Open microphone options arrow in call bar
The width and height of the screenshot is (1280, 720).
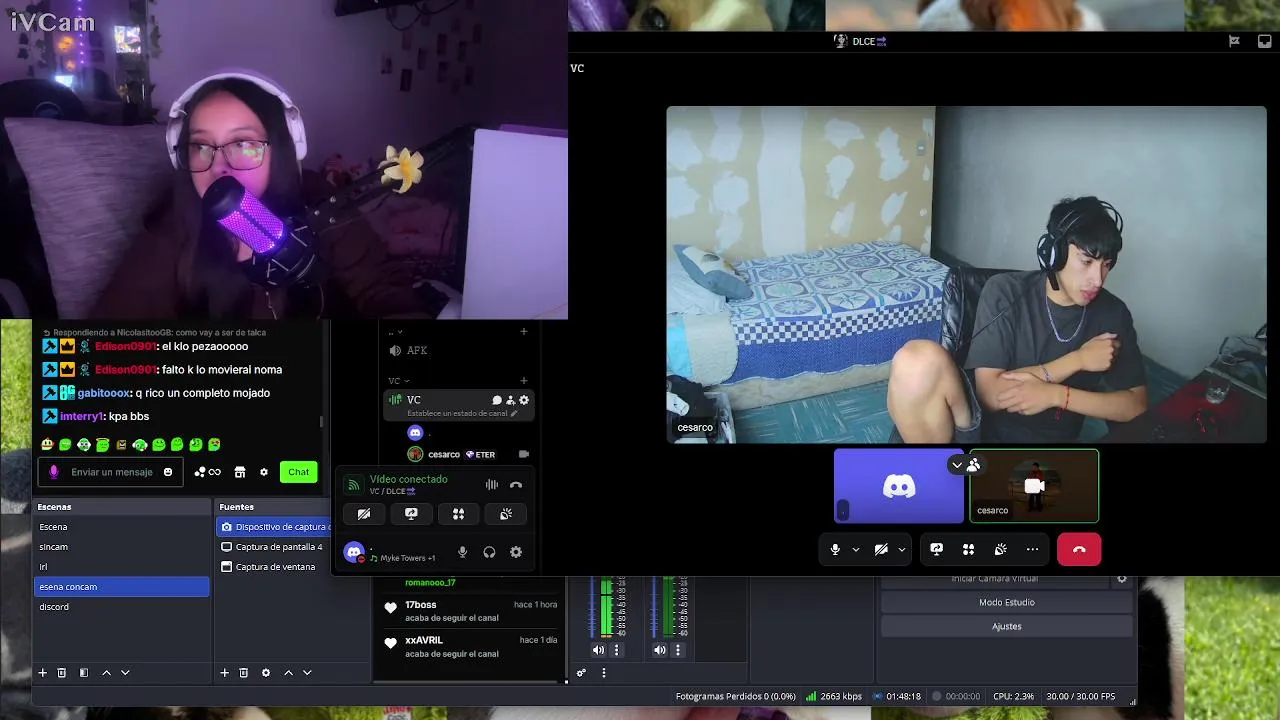855,549
